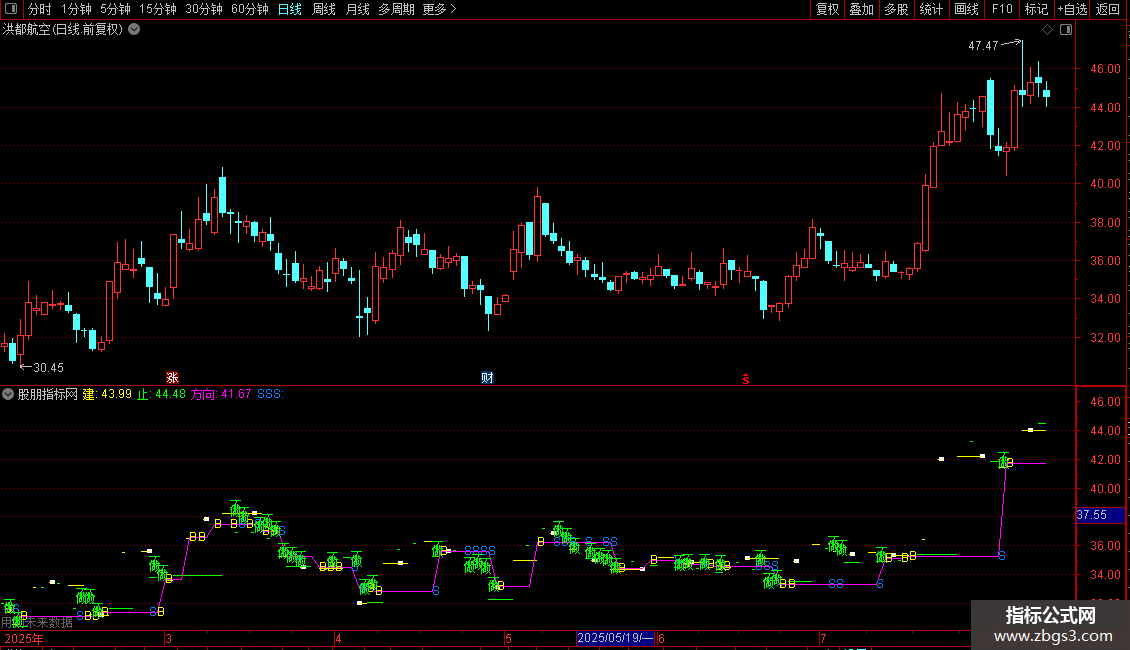The height and width of the screenshot is (650, 1130).
Task: Switch to the 分时 time-share tab
Action: pos(40,9)
